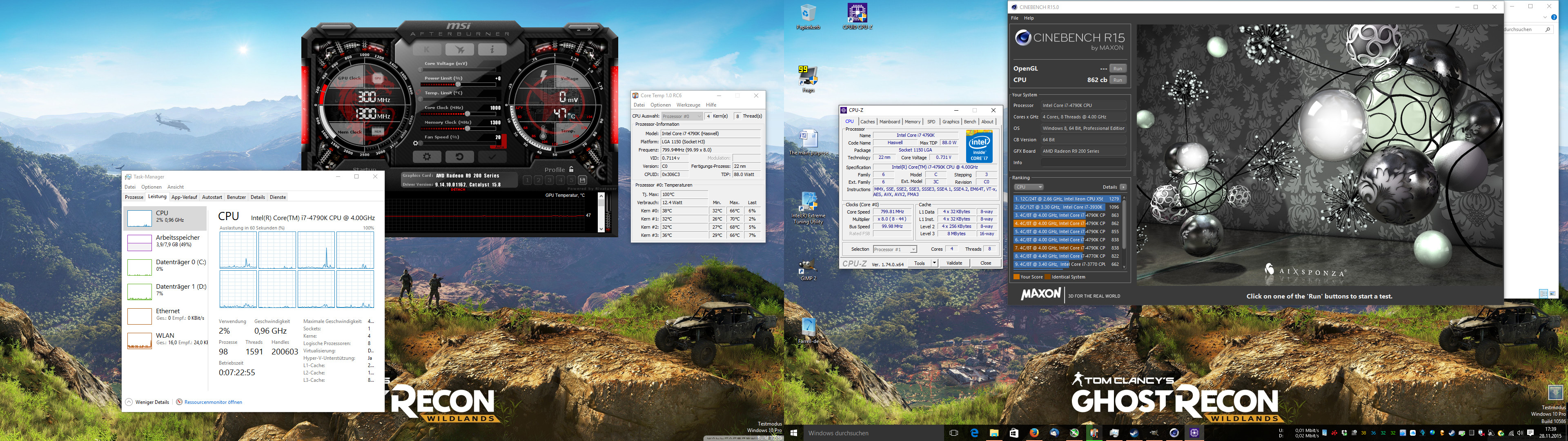Click CPU-Z Tools button
1568x441 pixels.
[919, 263]
